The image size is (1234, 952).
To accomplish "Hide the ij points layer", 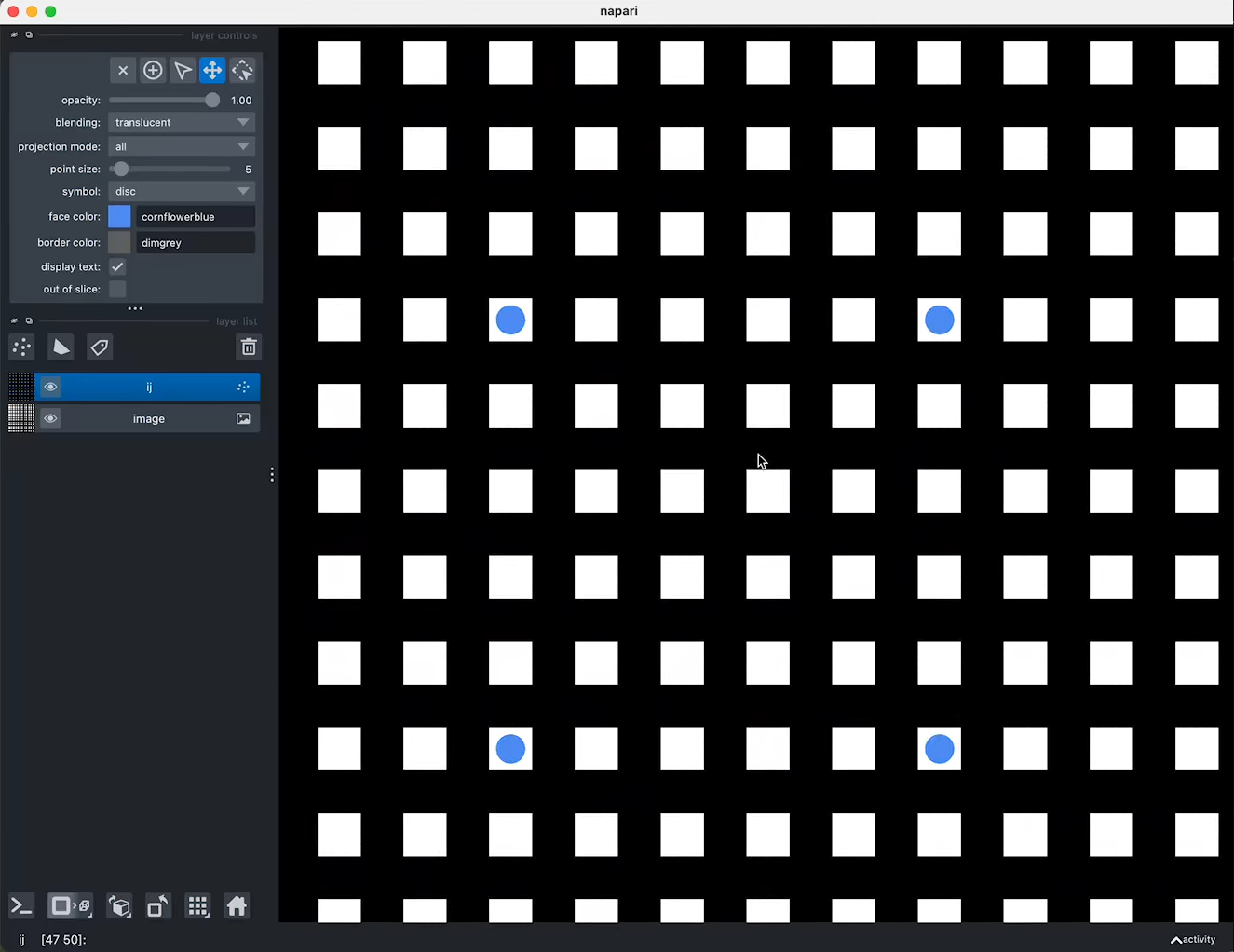I will coord(50,387).
